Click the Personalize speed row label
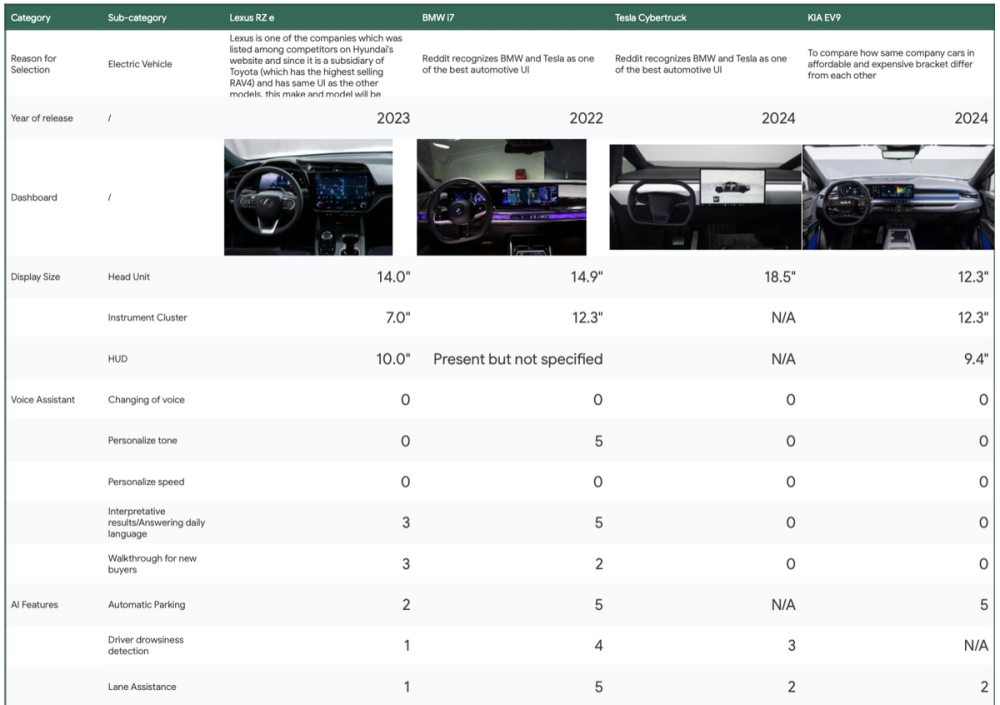The image size is (1000, 705). click(146, 482)
